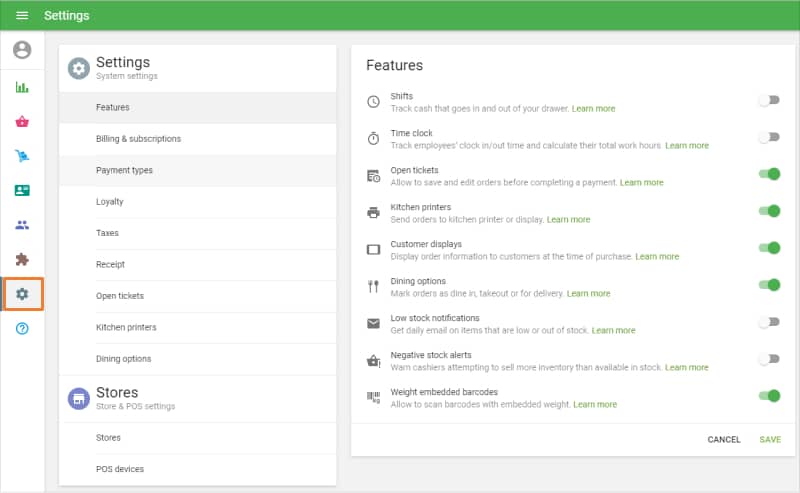Click the Features panel heading

click(394, 65)
